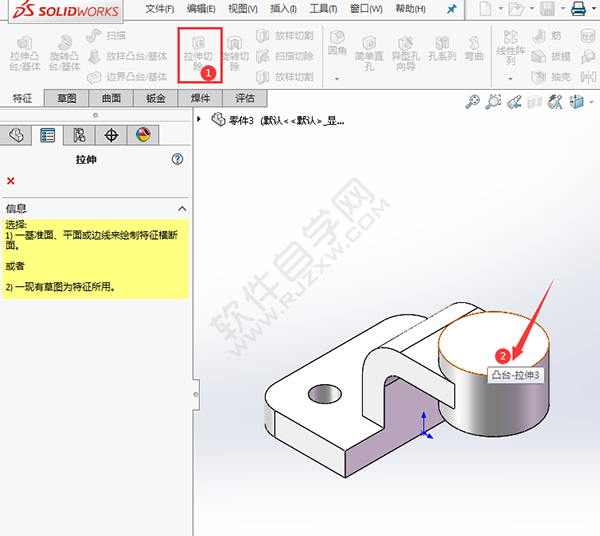Click the wrap icon right of 筋
This screenshot has width=600, height=536.
click(588, 36)
